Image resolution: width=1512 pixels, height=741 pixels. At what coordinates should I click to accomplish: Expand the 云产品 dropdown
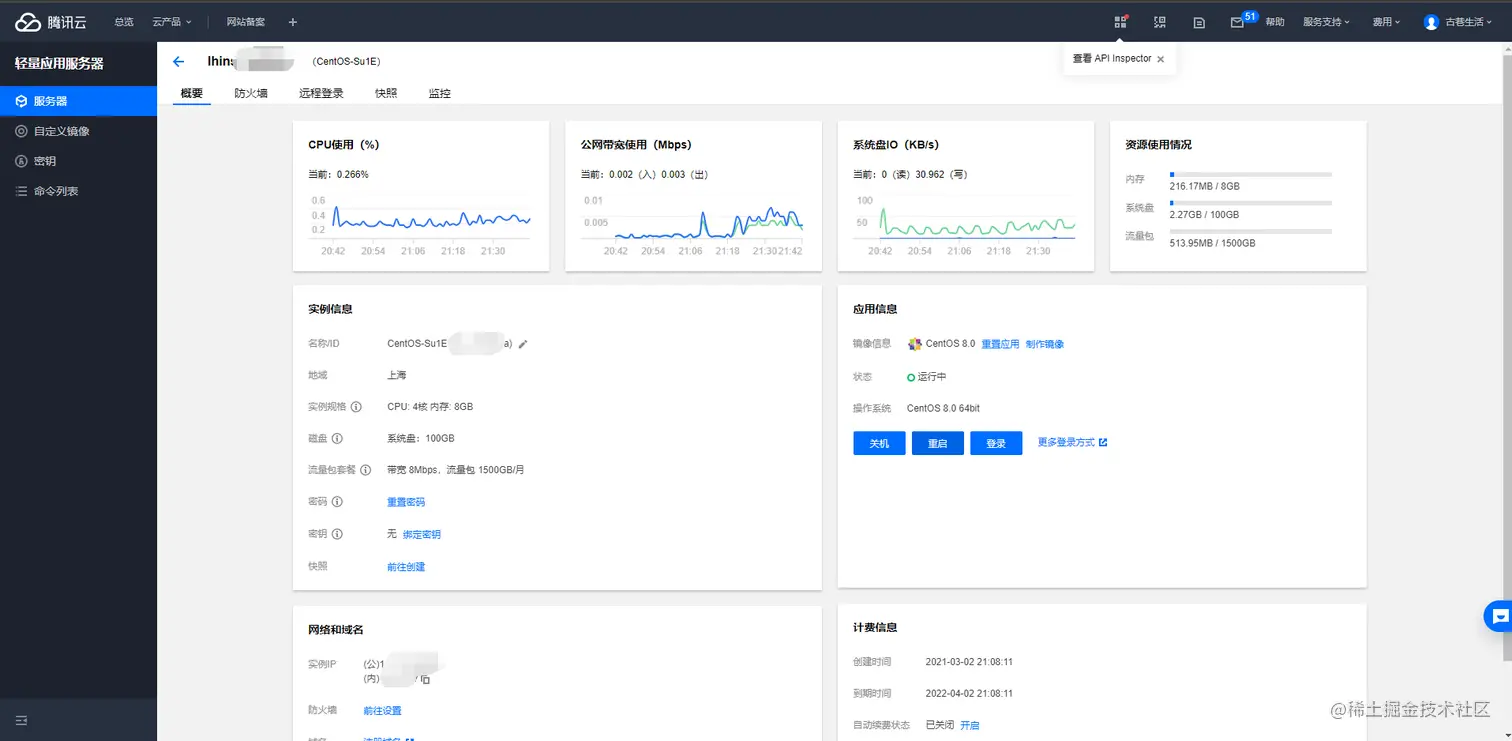[x=172, y=22]
